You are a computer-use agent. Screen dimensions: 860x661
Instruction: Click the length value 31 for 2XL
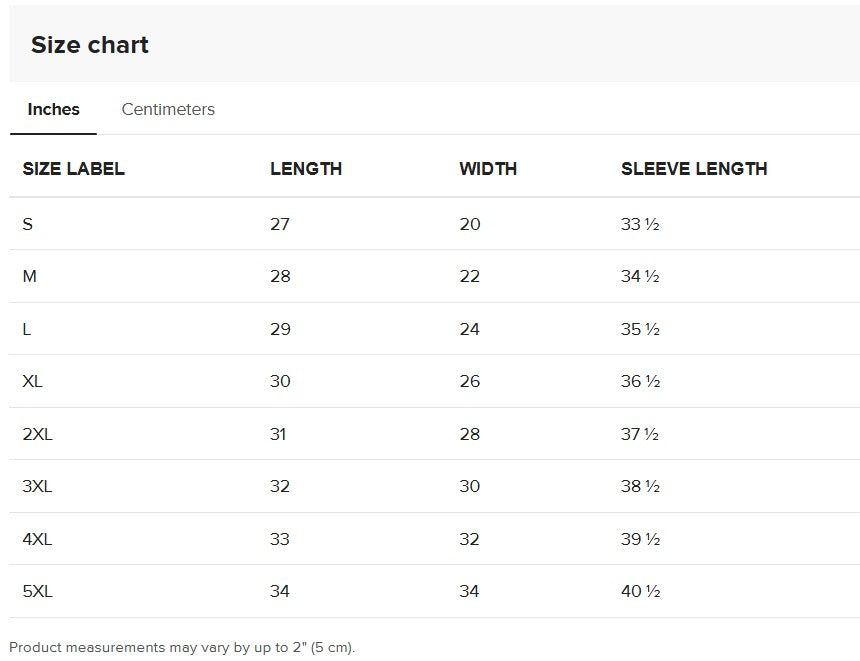click(x=278, y=434)
